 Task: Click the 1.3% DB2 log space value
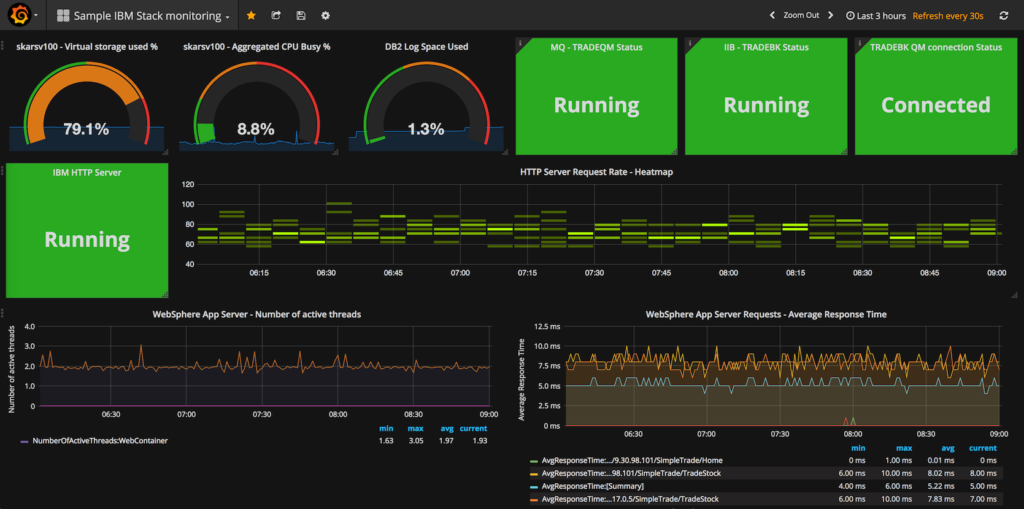coord(426,129)
